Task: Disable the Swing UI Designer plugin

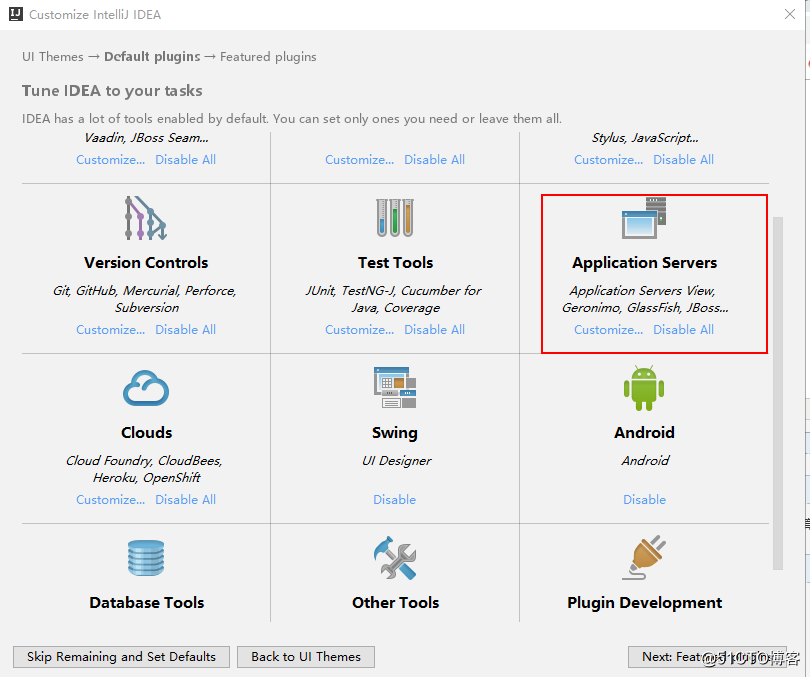Action: click(395, 499)
